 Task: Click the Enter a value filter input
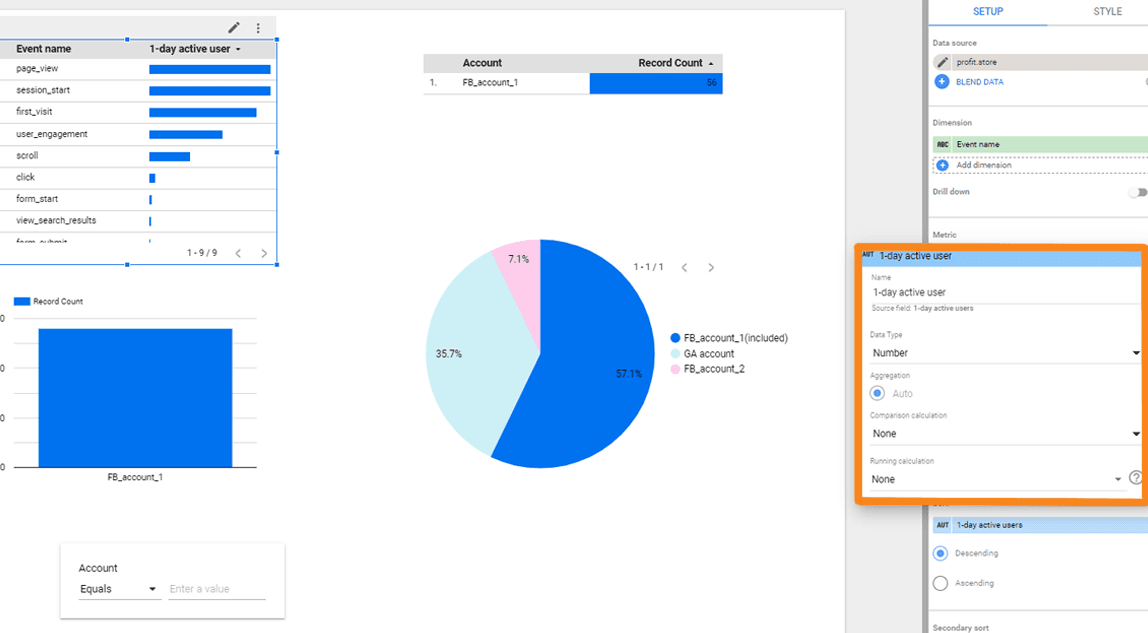click(x=217, y=589)
